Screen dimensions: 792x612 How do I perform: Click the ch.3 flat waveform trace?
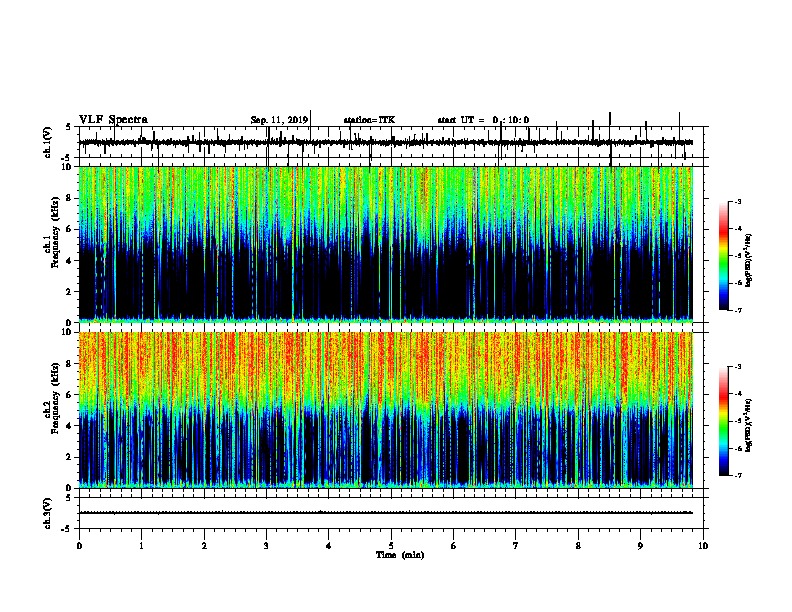[x=386, y=513]
